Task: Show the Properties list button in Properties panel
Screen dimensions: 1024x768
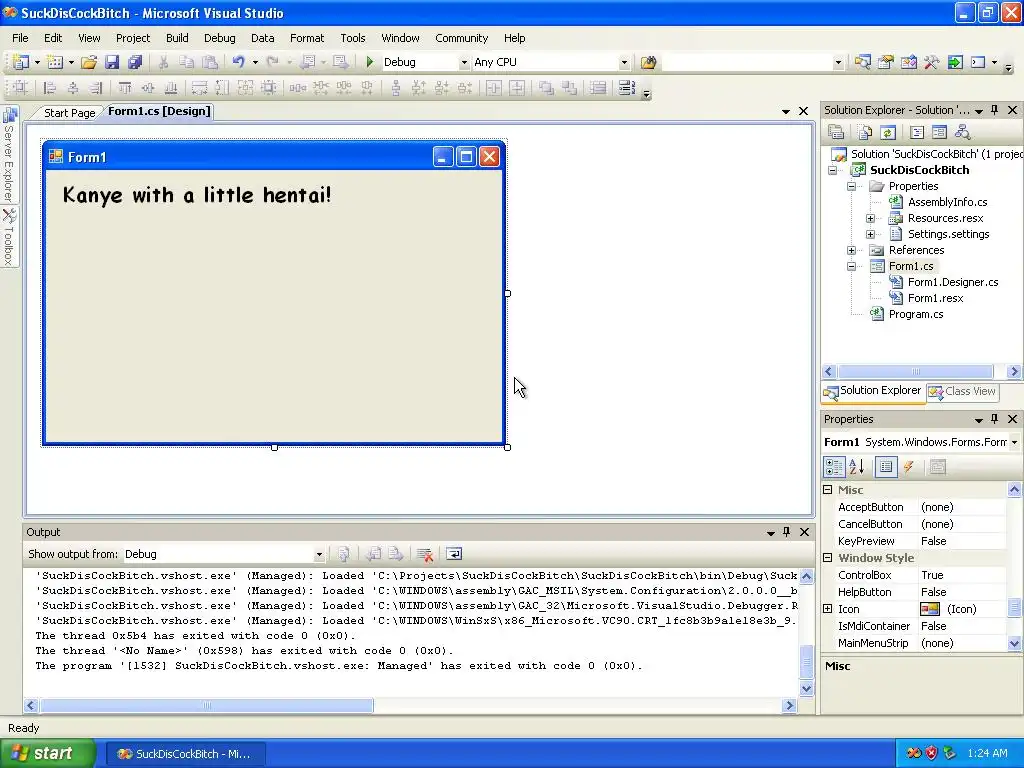Action: (x=886, y=467)
